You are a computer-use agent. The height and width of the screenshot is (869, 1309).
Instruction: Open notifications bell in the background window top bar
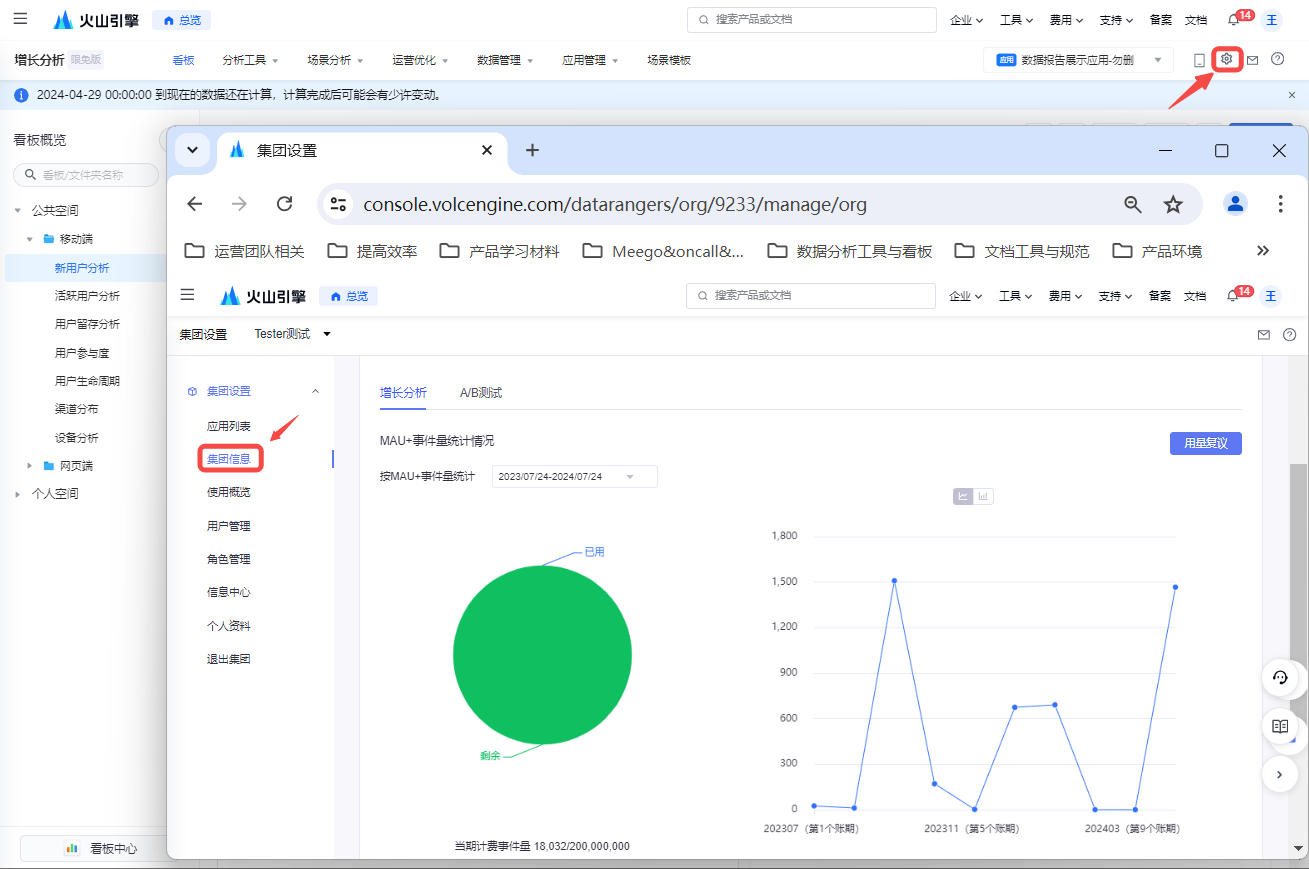point(1233,20)
